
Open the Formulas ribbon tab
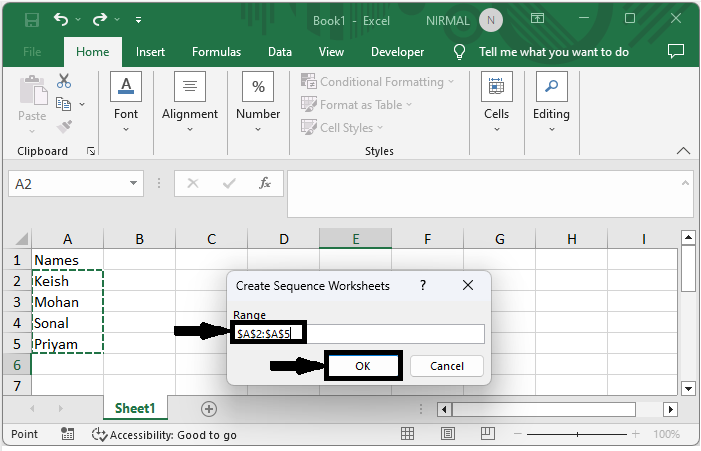coord(216,52)
